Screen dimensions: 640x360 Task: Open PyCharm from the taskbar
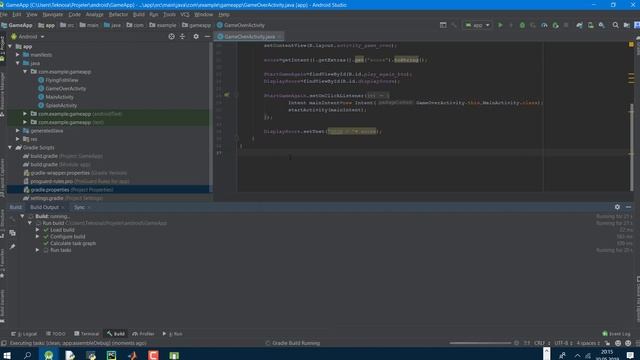(111, 356)
